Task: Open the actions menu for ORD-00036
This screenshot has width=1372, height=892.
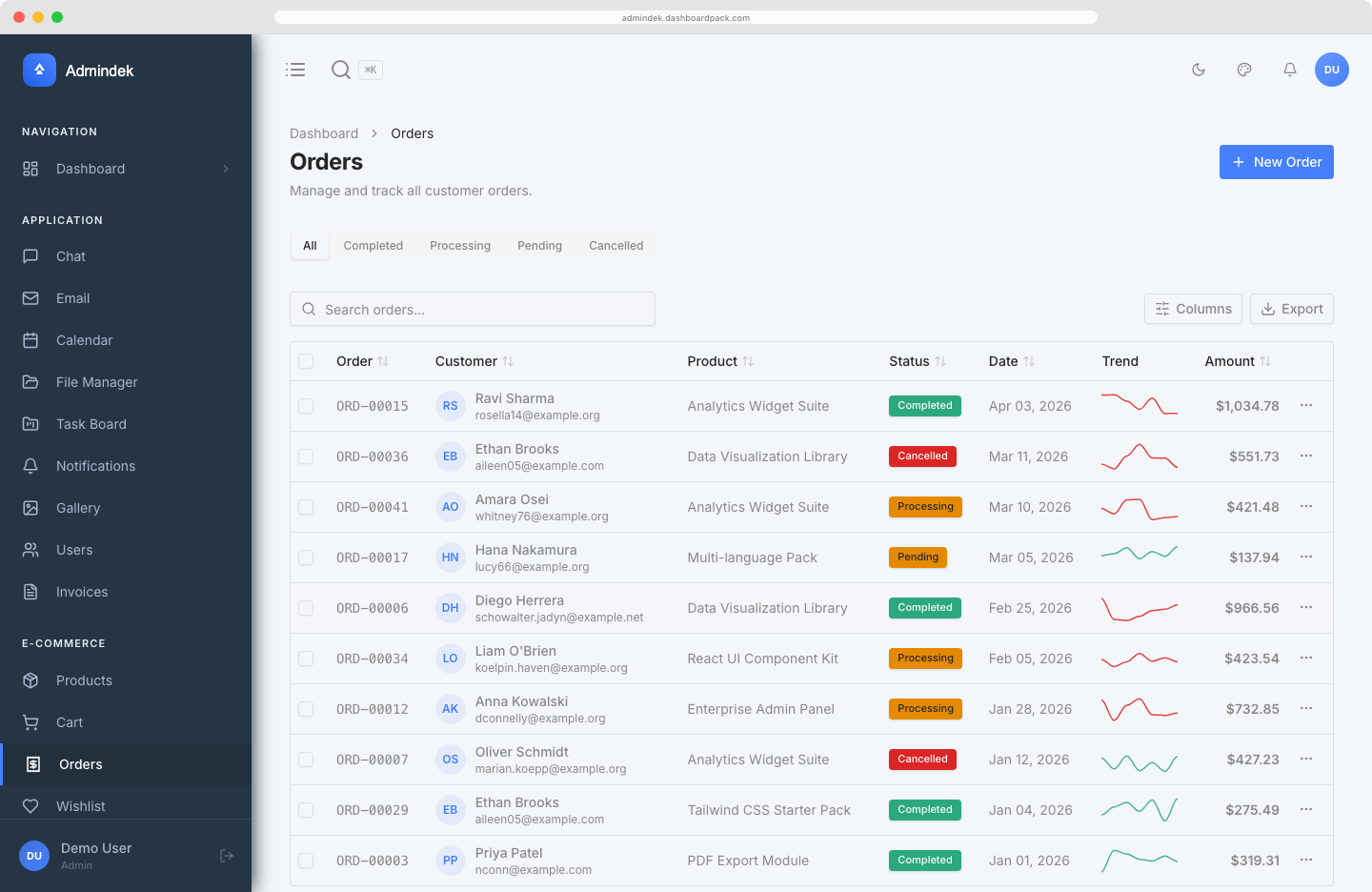Action: 1306,456
